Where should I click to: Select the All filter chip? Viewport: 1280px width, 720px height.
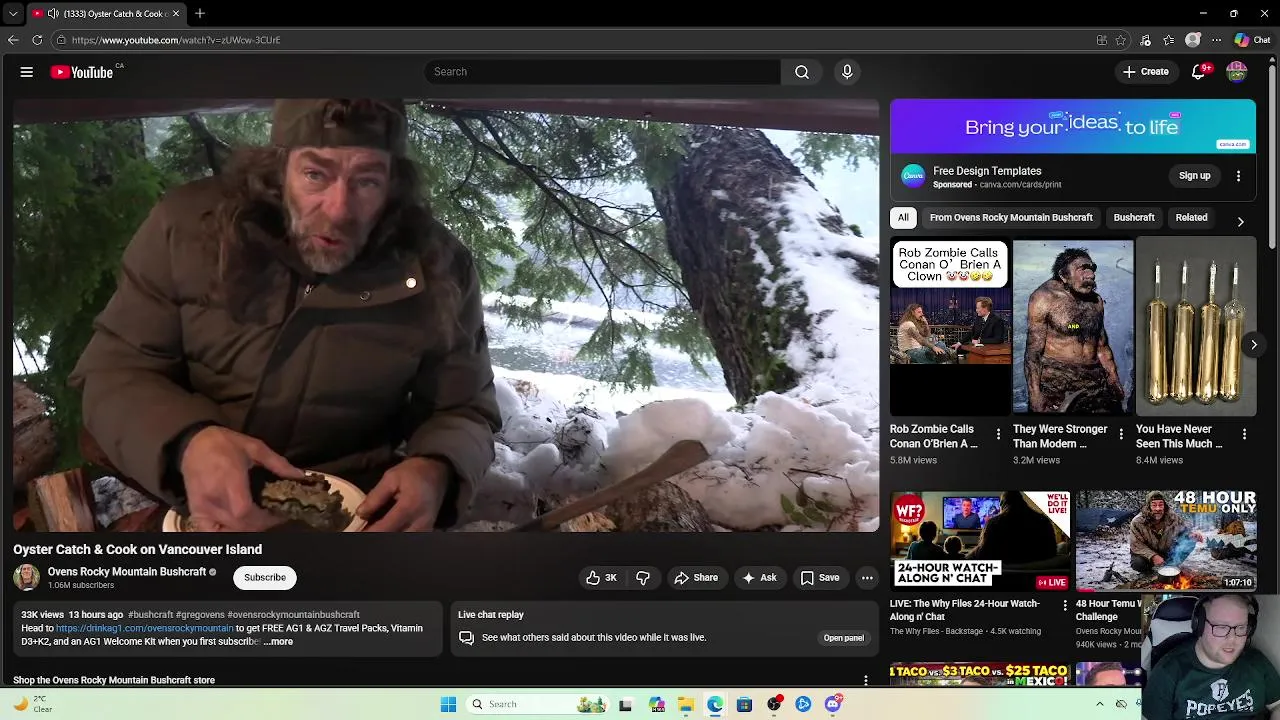coord(903,218)
